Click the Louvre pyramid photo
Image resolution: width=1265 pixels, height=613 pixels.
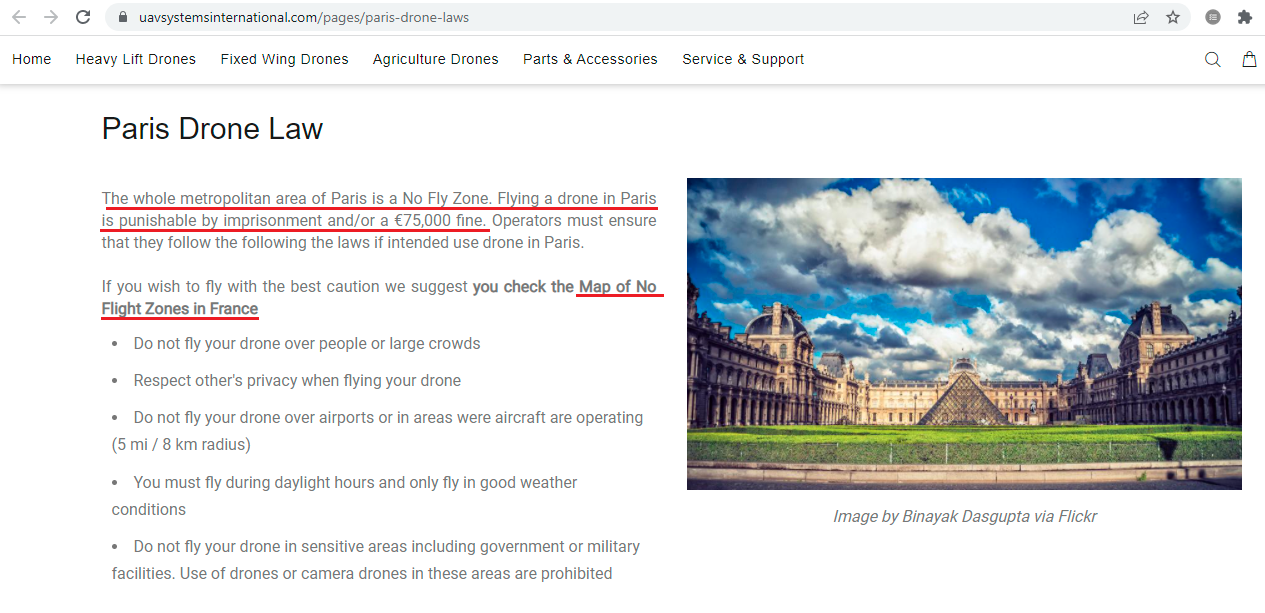[963, 334]
